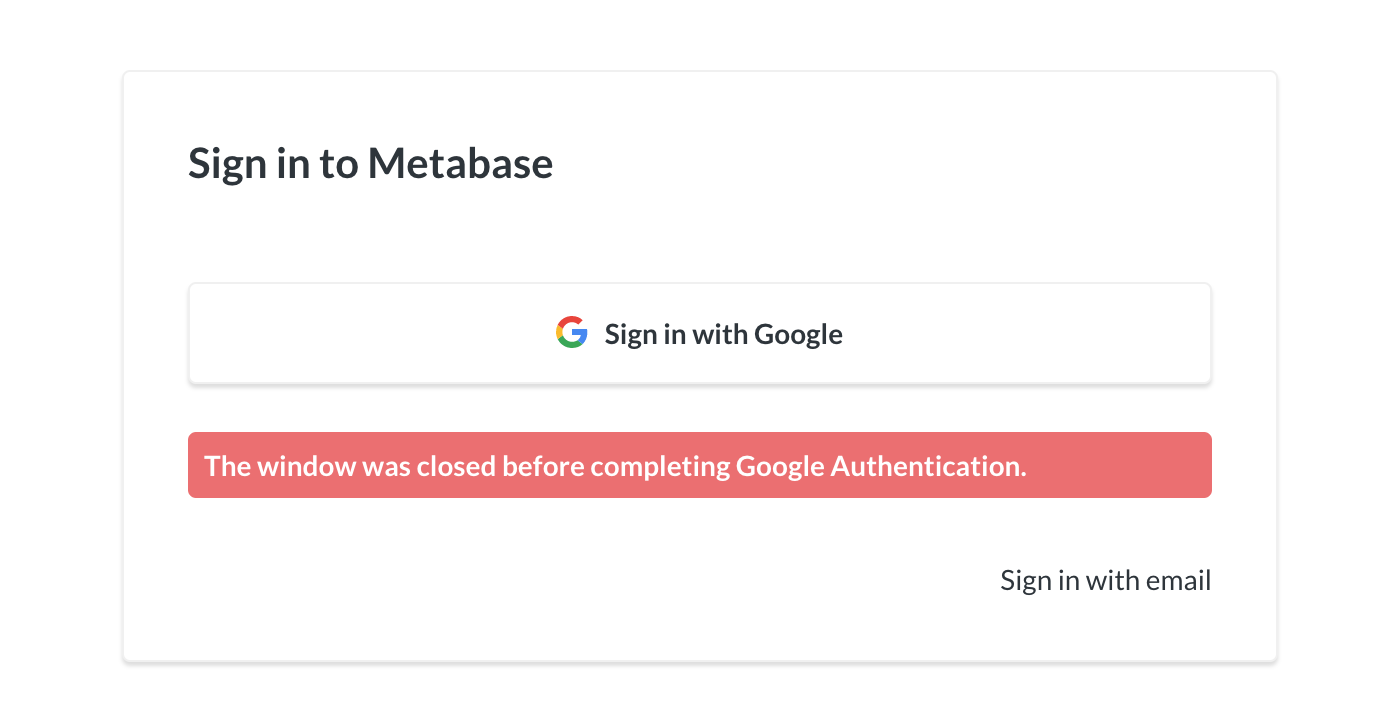The height and width of the screenshot is (722, 1378).
Task: Click the "Sign in with Google" label text
Action: coord(723,334)
